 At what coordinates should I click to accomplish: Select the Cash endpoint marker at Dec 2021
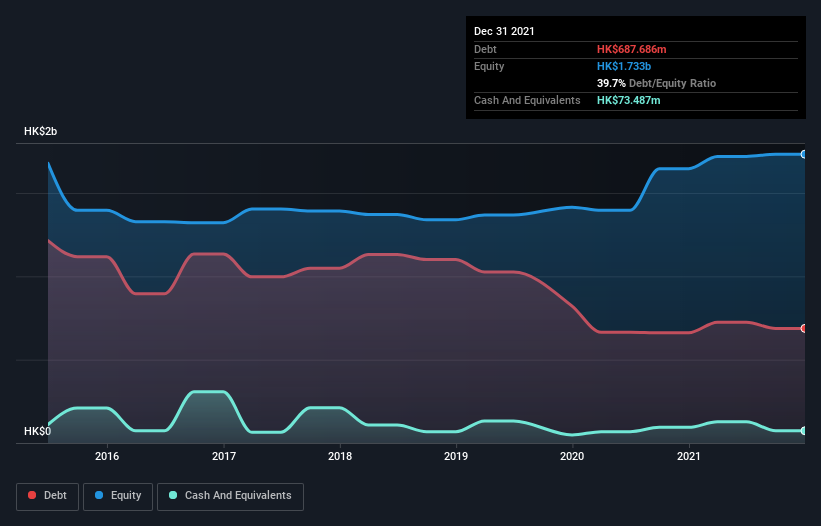coord(804,431)
